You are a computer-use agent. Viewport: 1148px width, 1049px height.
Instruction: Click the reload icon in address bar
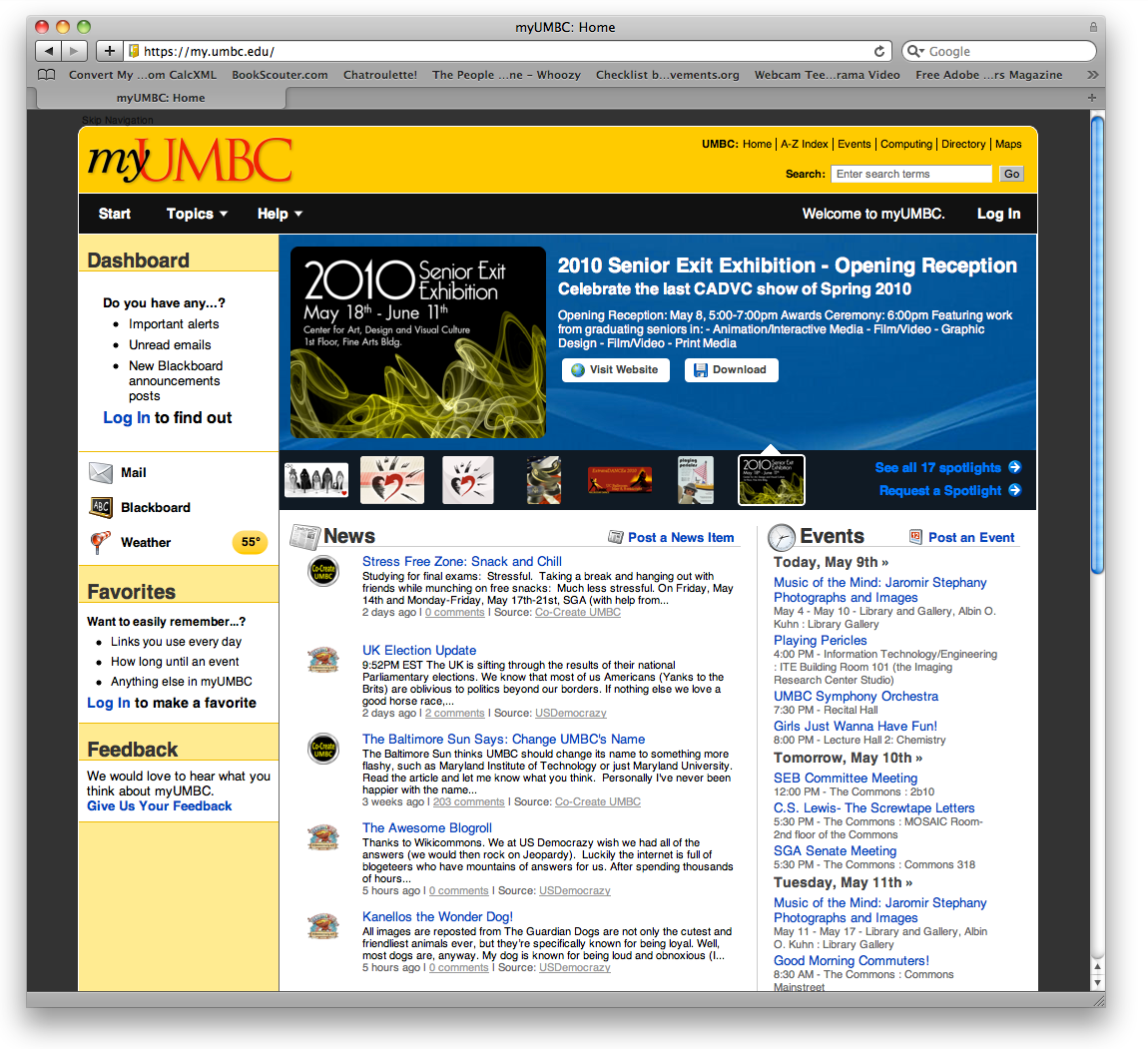[x=879, y=51]
